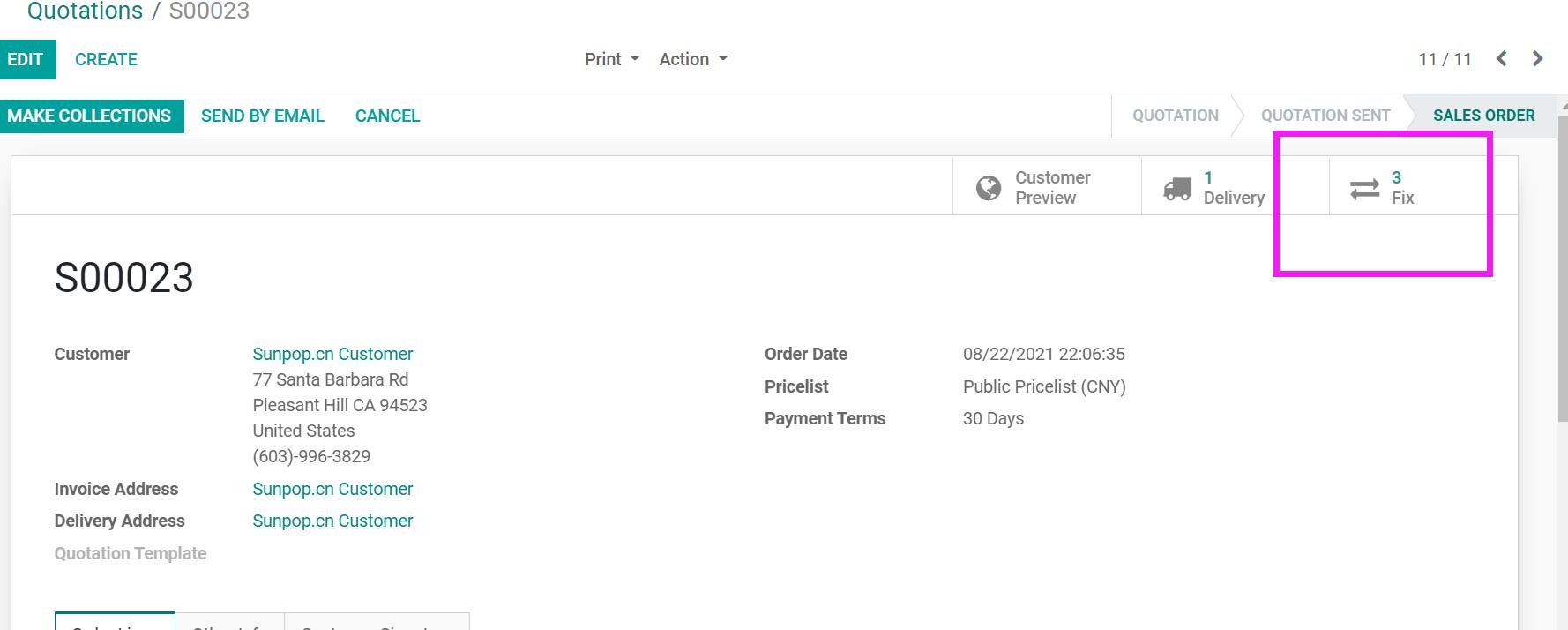Screen dimensions: 1568x630
Task: Click the Fix exchange arrows icon
Action: pos(1364,188)
